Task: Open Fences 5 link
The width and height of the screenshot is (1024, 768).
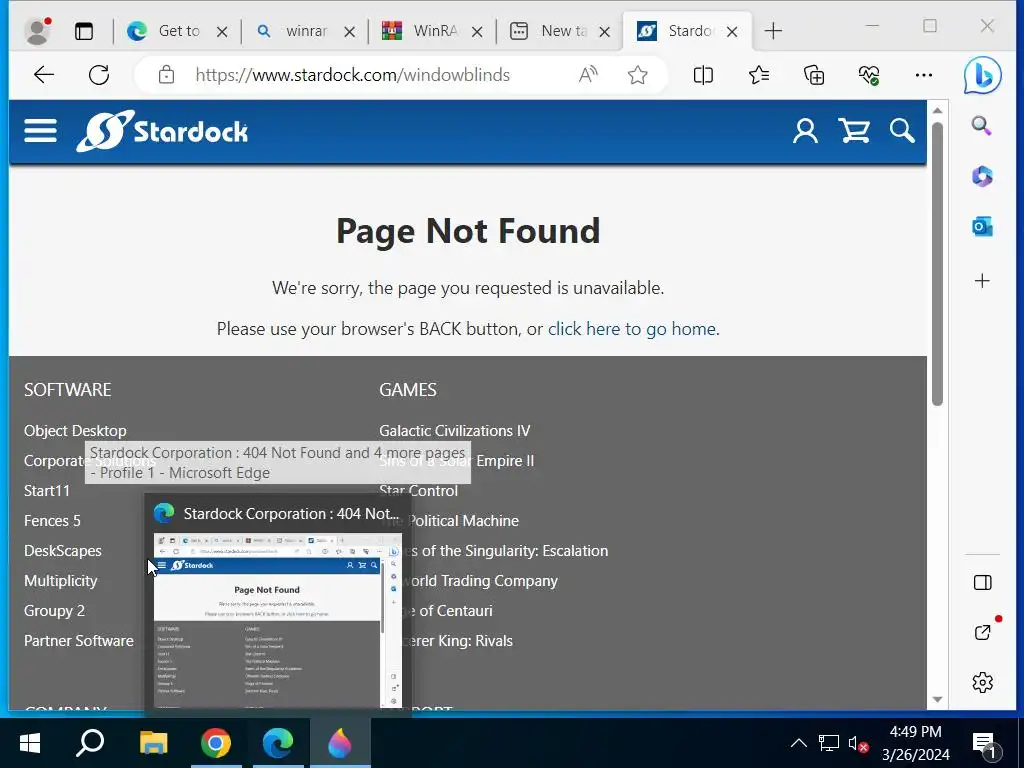Action: coord(52,520)
